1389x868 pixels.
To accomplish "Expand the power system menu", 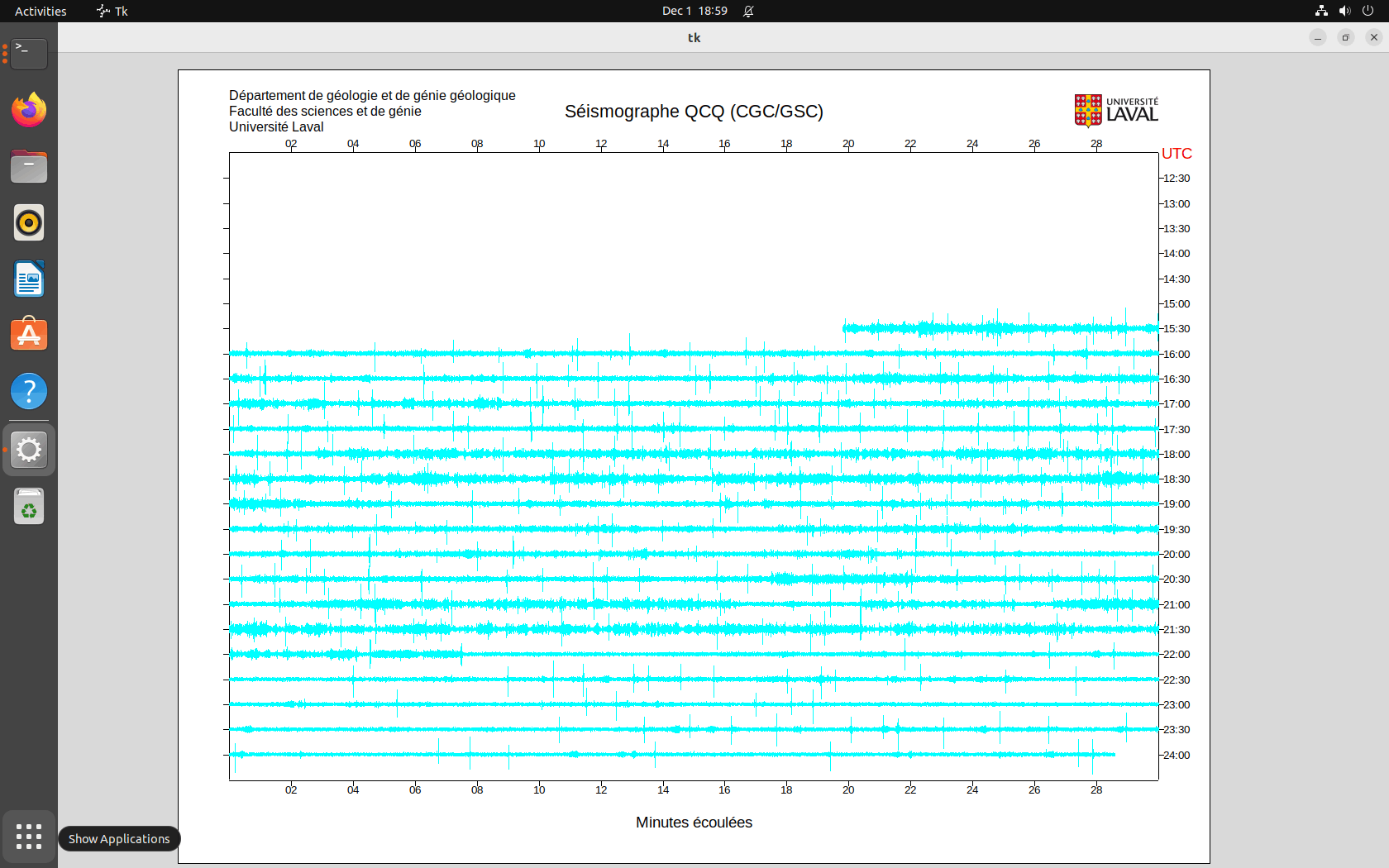I will (x=1368, y=11).
